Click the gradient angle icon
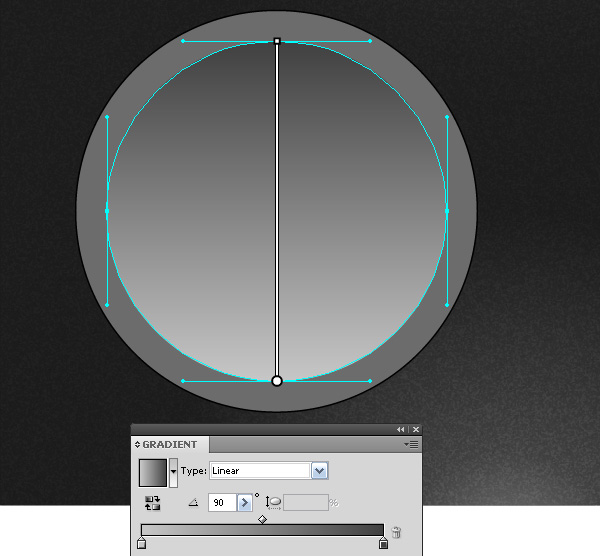 click(193, 502)
